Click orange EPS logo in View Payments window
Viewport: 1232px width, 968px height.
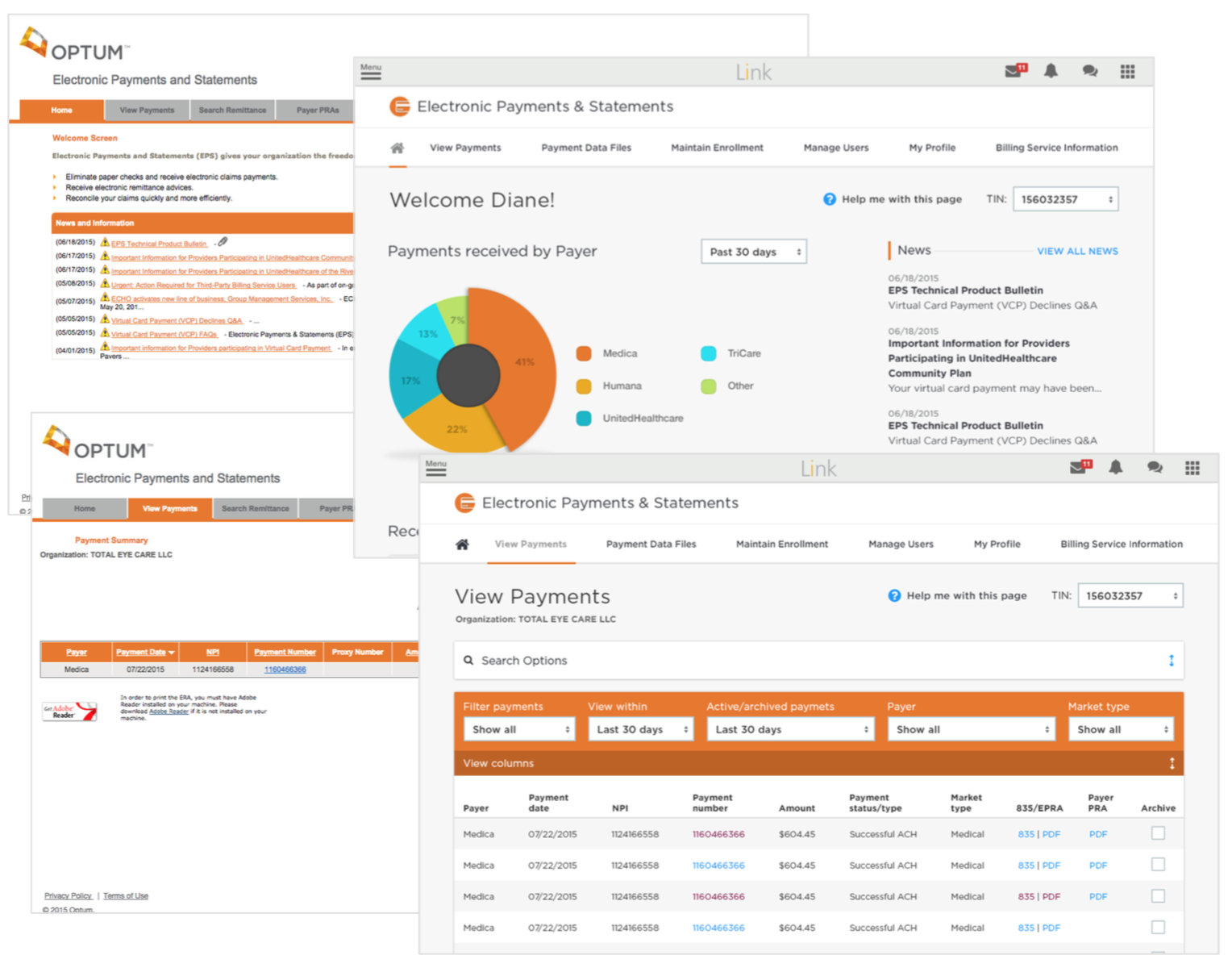[464, 503]
